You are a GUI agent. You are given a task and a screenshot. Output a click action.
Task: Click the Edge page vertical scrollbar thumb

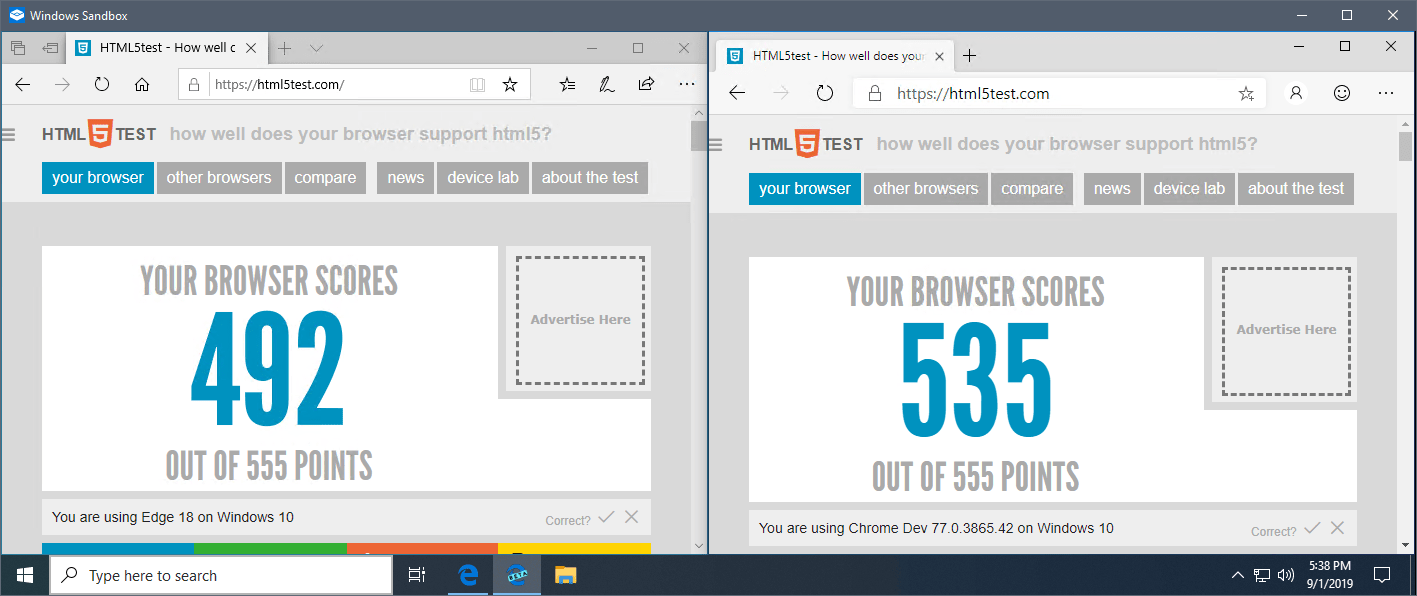698,136
